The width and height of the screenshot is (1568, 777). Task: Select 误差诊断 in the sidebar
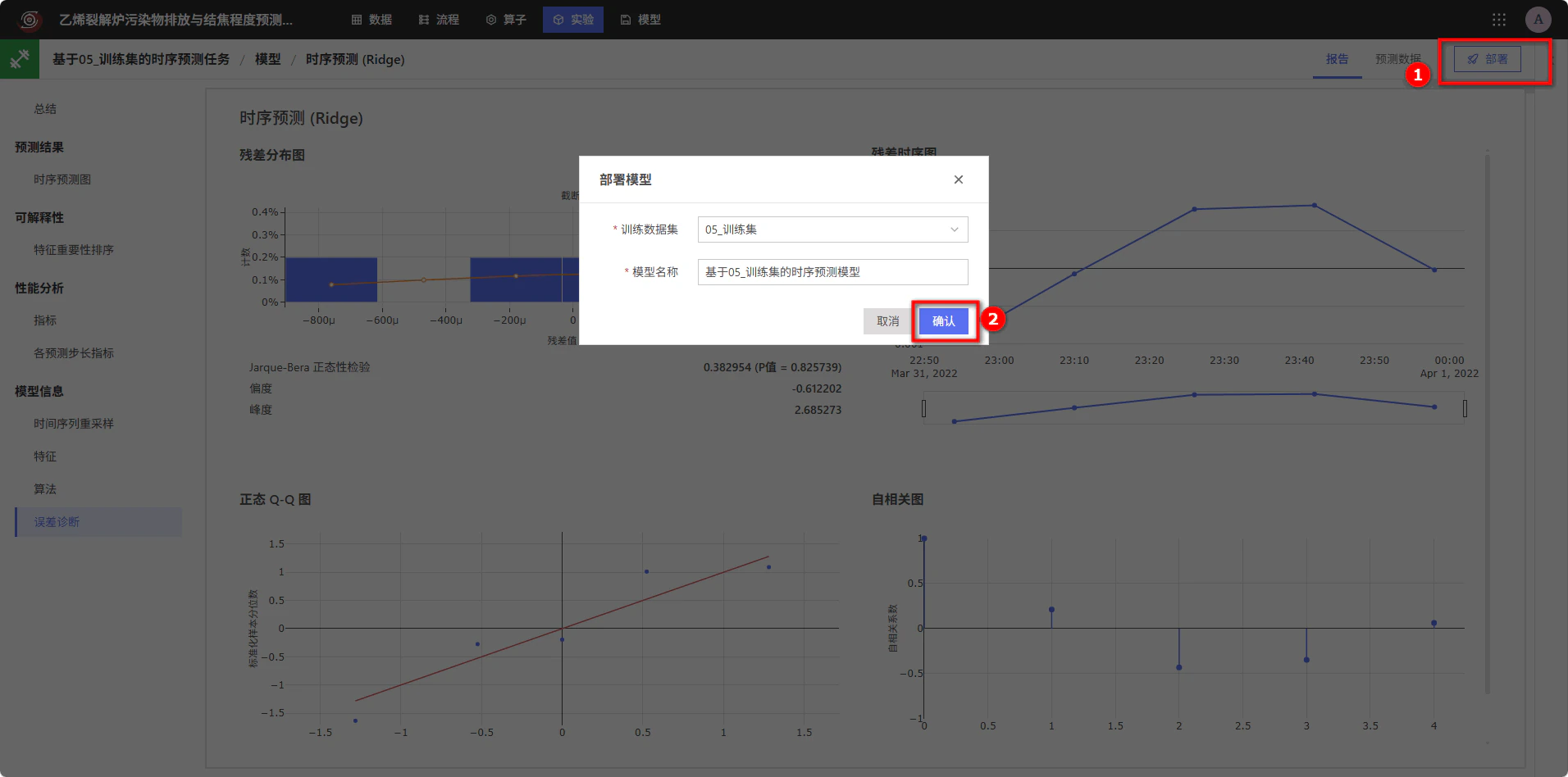(98, 522)
